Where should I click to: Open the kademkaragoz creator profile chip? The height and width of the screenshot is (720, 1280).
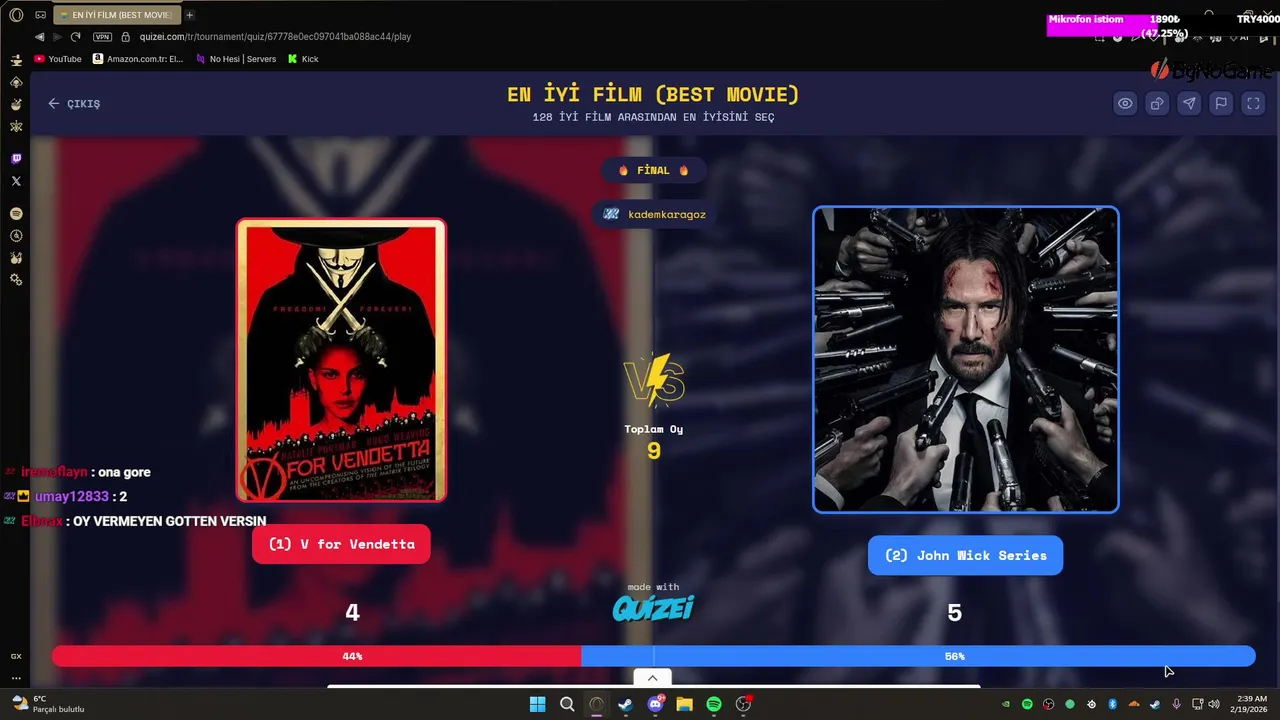655,214
